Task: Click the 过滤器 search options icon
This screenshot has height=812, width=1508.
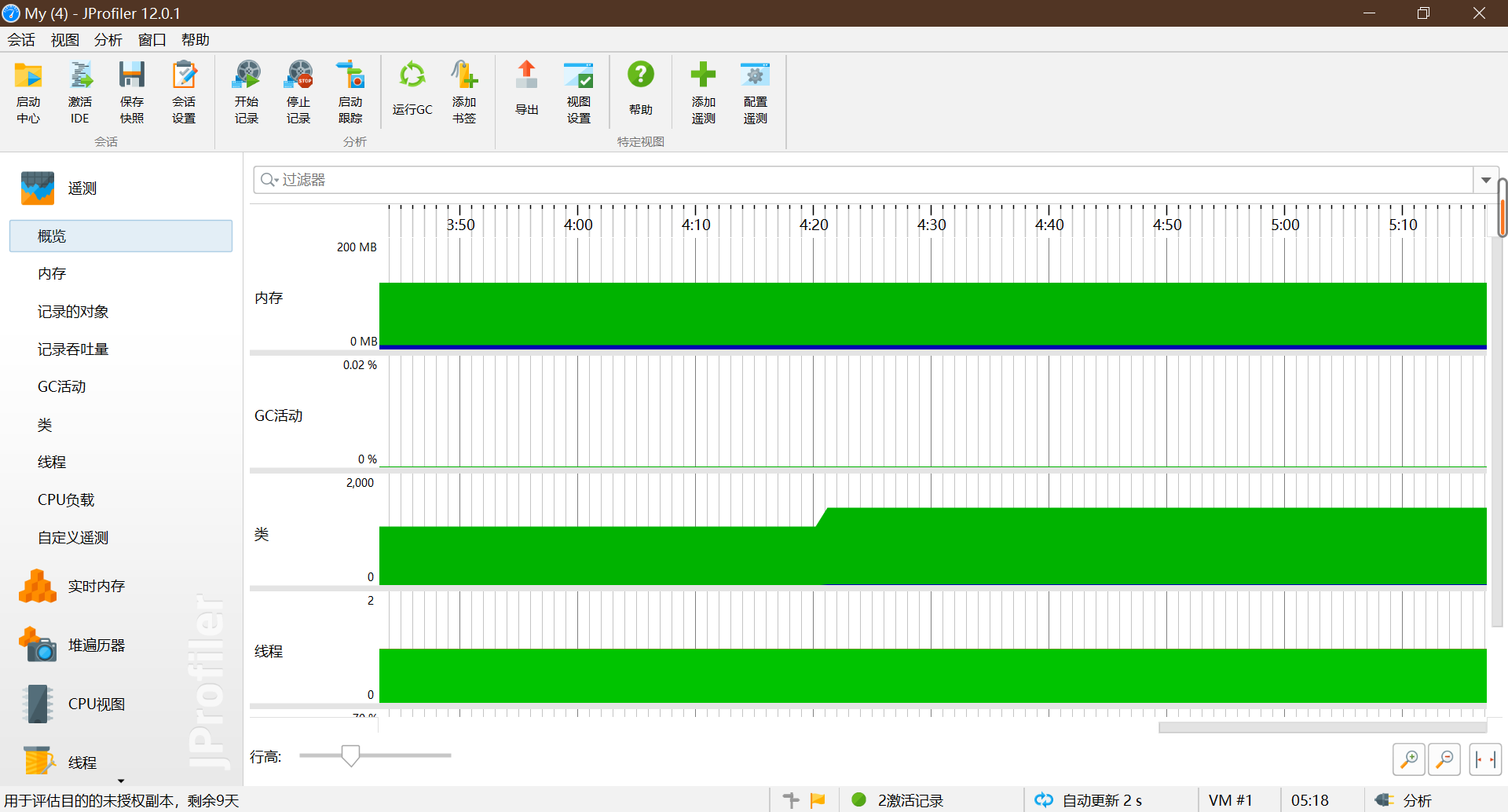Action: [x=269, y=180]
